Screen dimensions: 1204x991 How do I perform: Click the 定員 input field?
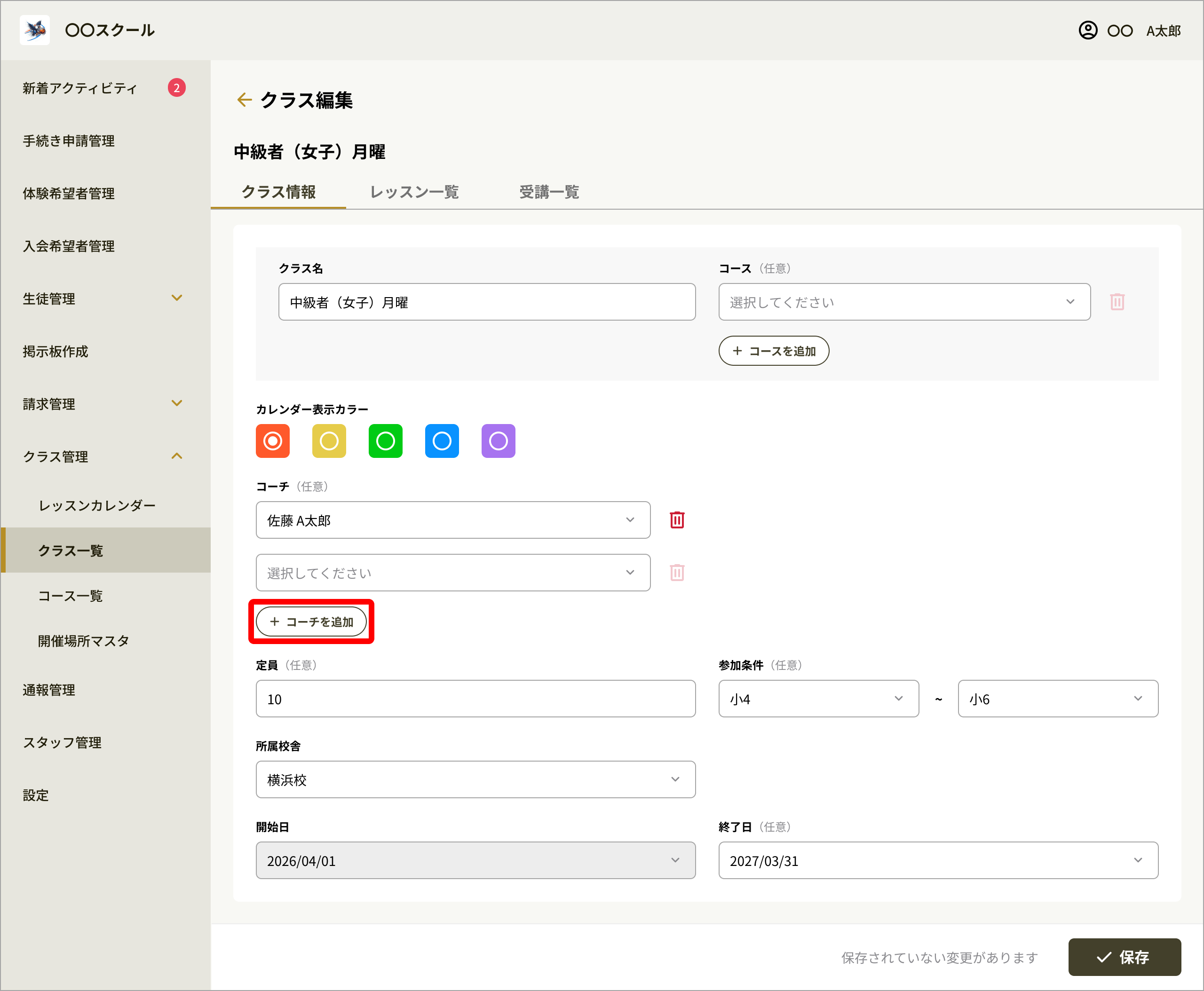475,699
